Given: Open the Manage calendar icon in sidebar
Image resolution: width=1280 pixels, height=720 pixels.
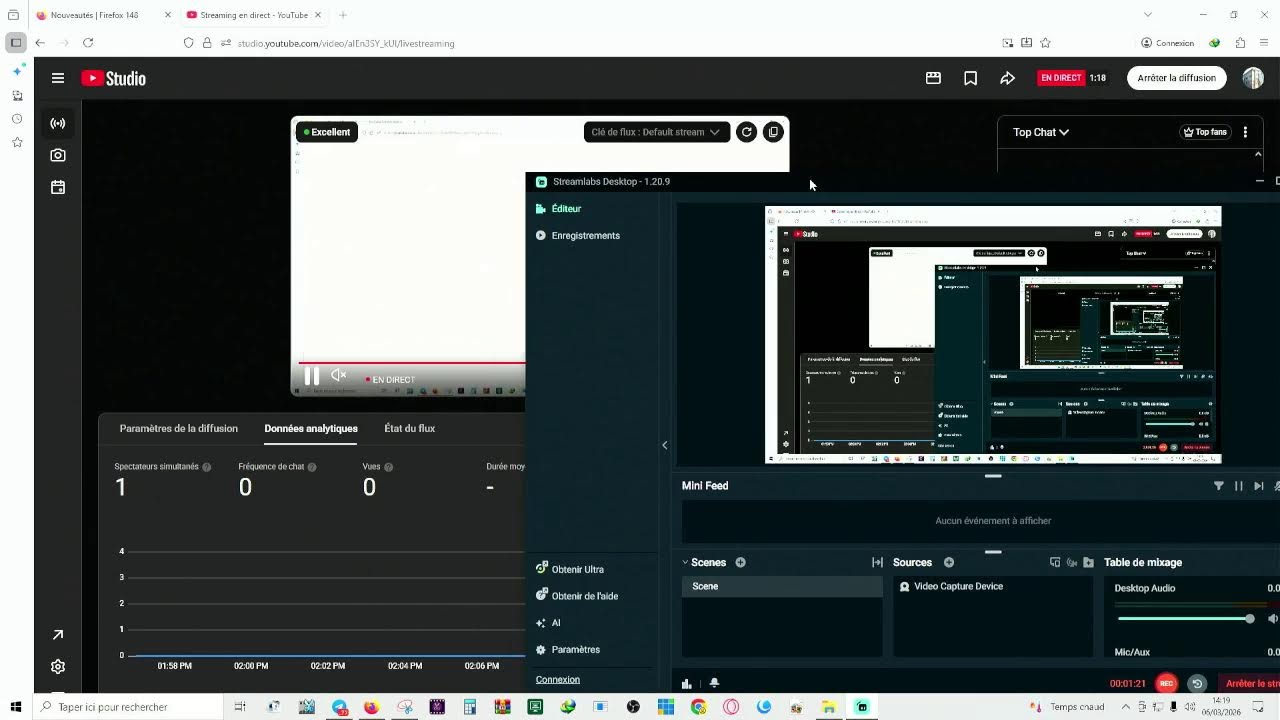Looking at the screenshot, I should 58,187.
